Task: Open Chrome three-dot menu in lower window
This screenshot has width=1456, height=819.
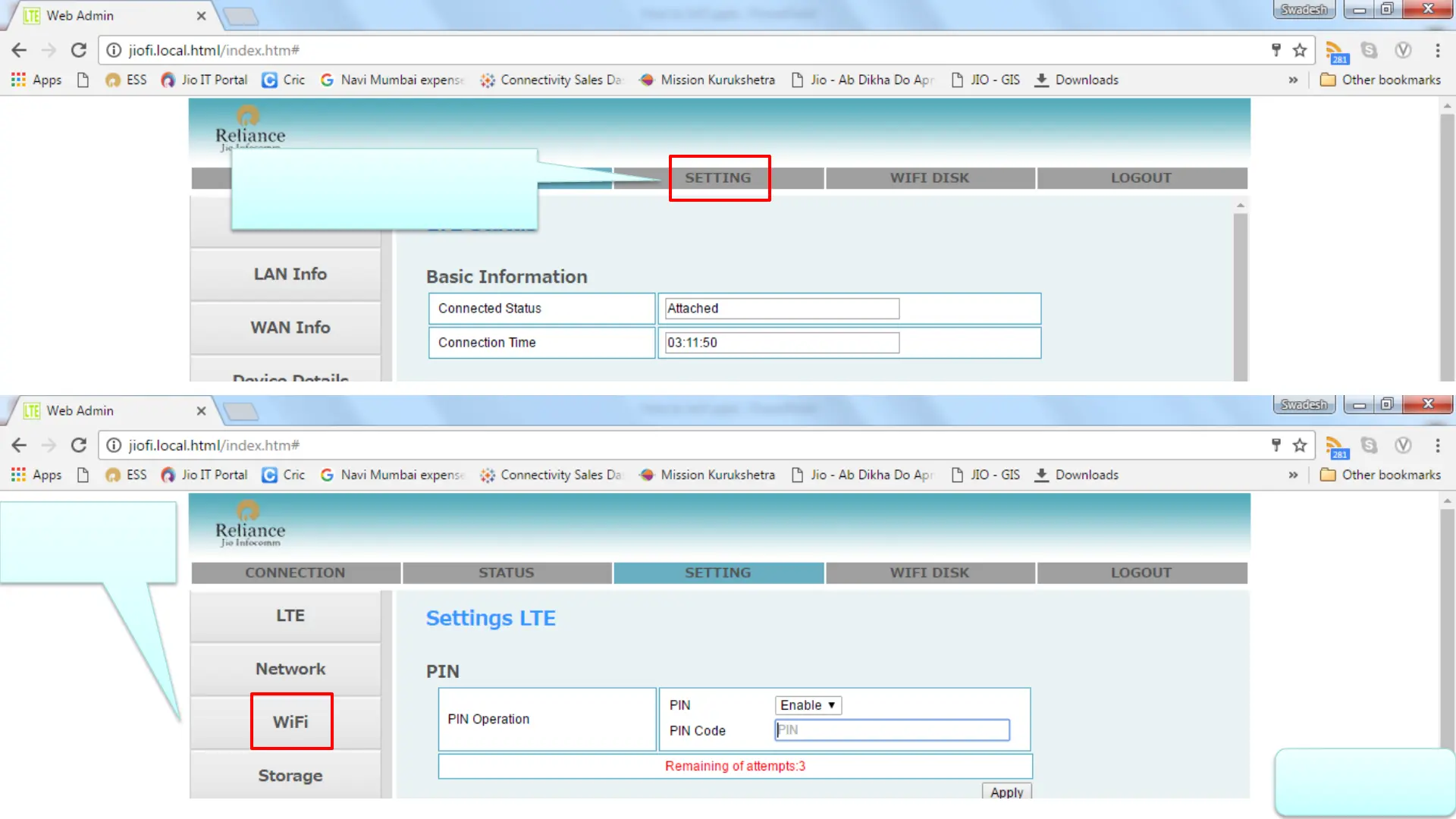Action: [x=1437, y=445]
